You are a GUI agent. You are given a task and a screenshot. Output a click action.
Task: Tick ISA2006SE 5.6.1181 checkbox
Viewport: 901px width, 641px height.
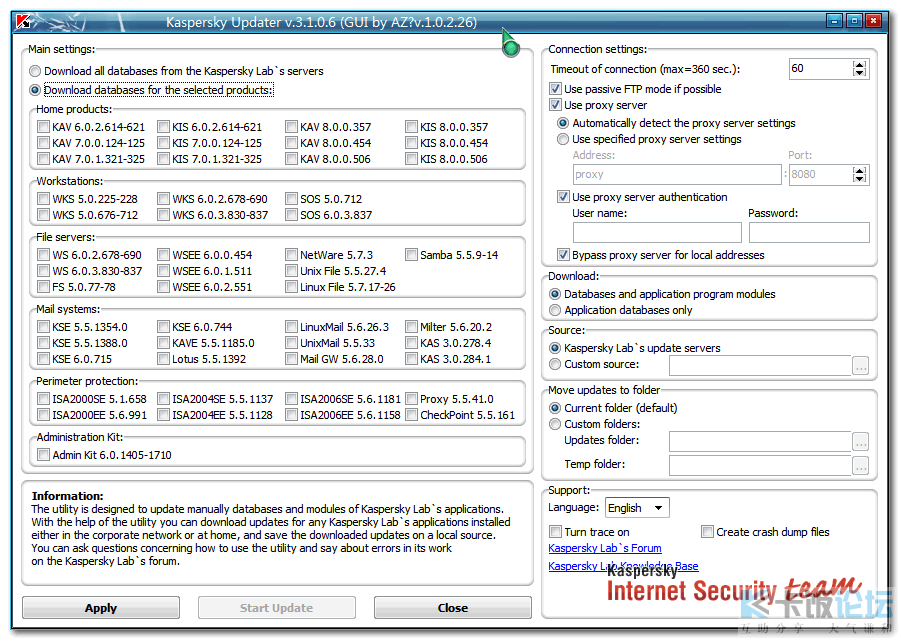(x=291, y=399)
